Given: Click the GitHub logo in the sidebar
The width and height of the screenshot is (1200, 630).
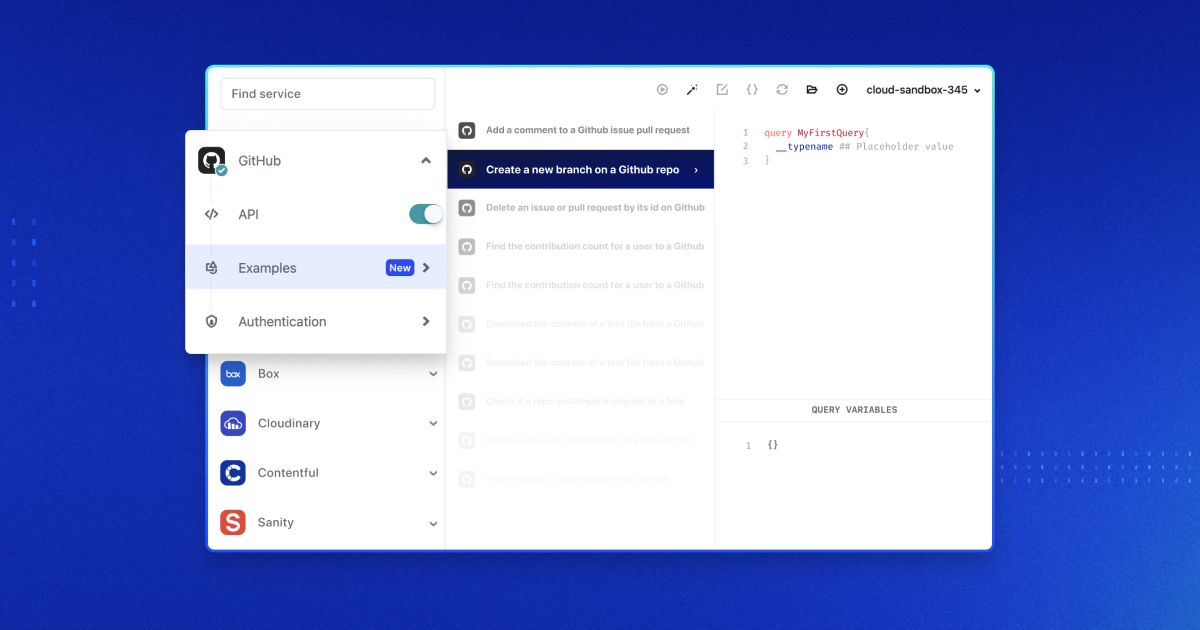Looking at the screenshot, I should tap(212, 161).
